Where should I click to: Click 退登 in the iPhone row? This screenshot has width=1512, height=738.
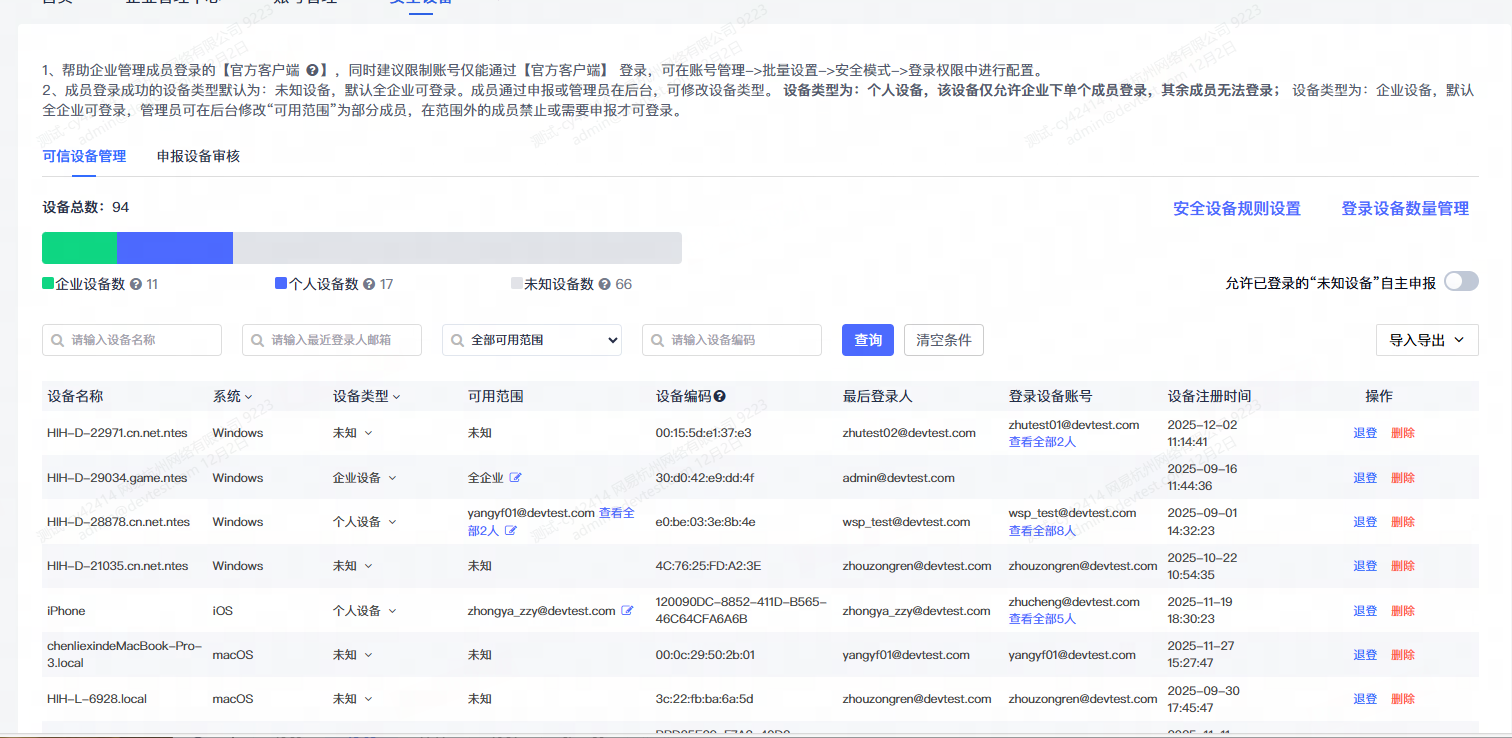tap(1365, 611)
